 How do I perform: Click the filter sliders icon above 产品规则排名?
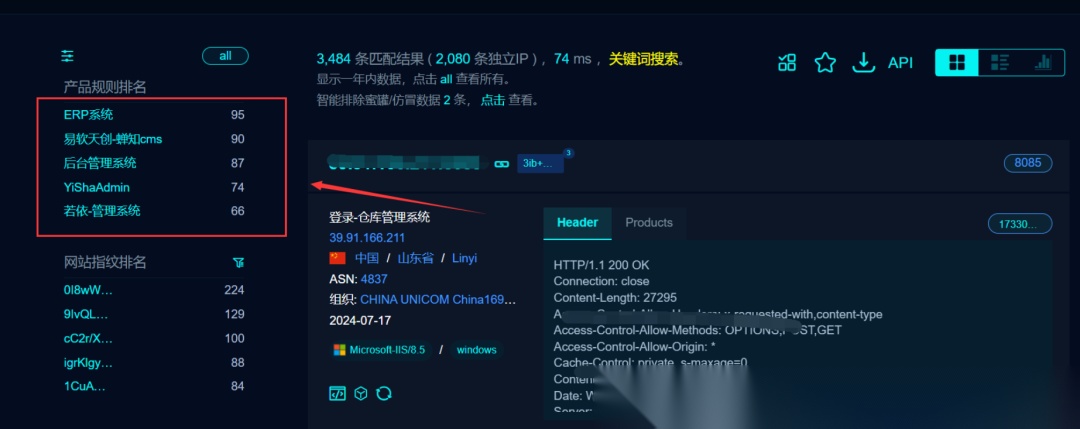pyautogui.click(x=68, y=56)
